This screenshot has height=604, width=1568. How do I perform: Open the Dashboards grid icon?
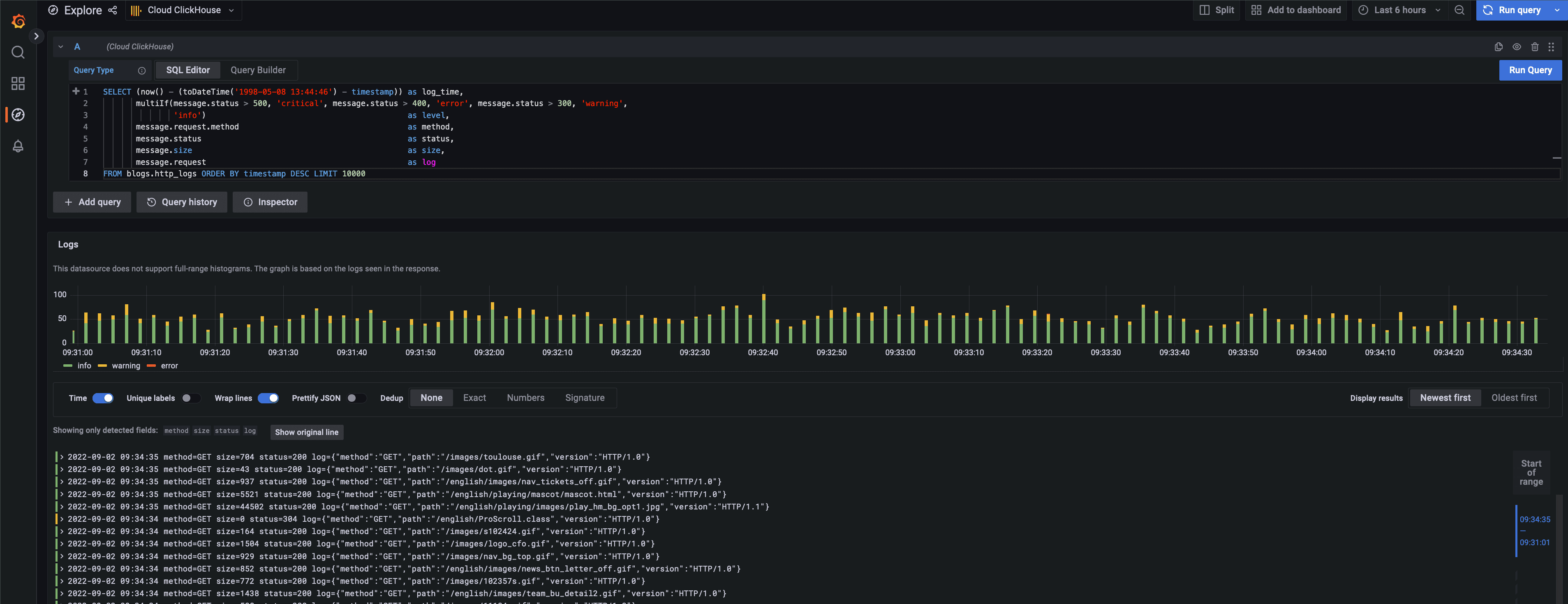click(x=18, y=83)
